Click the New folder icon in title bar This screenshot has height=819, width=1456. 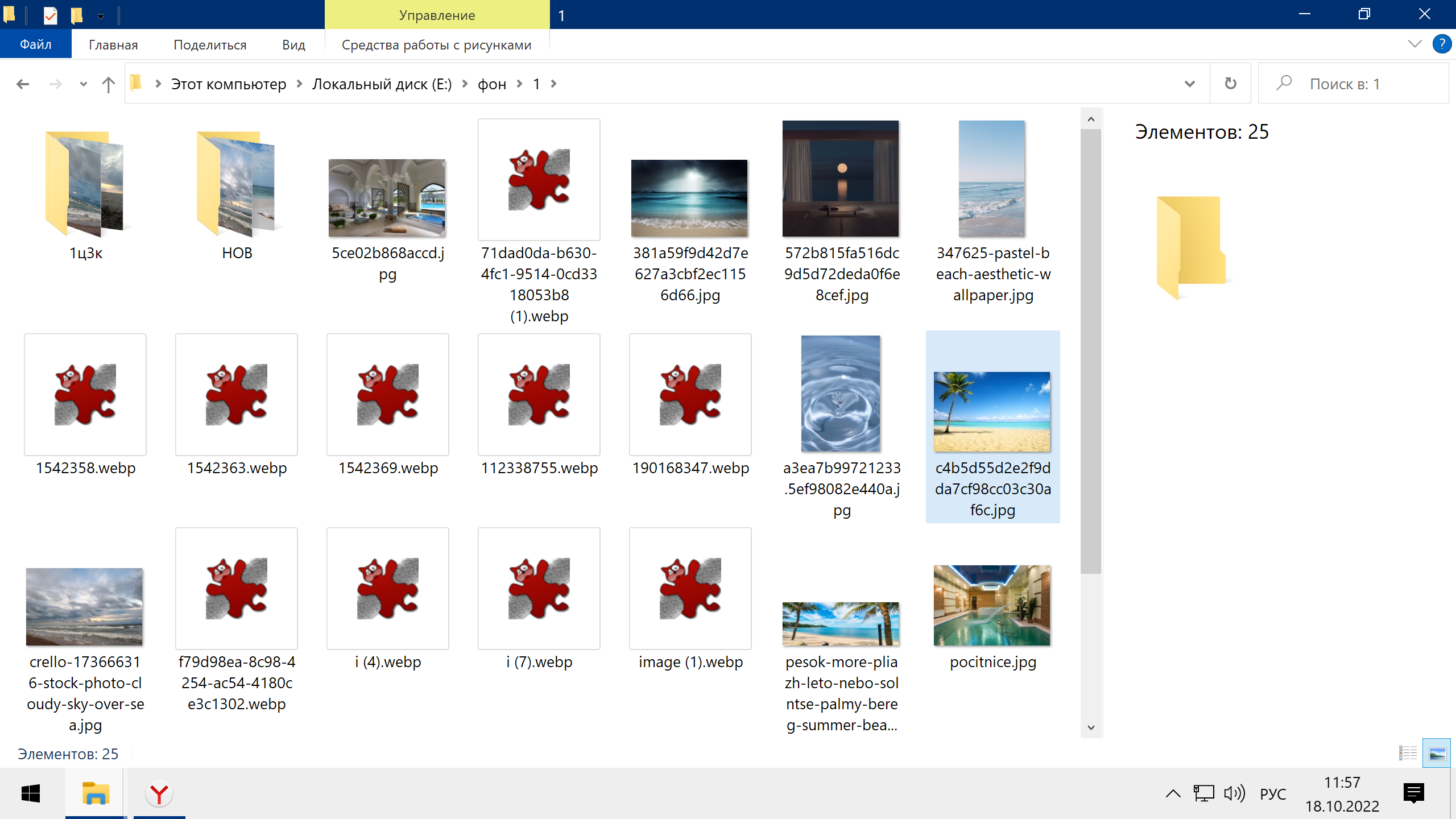click(x=76, y=15)
